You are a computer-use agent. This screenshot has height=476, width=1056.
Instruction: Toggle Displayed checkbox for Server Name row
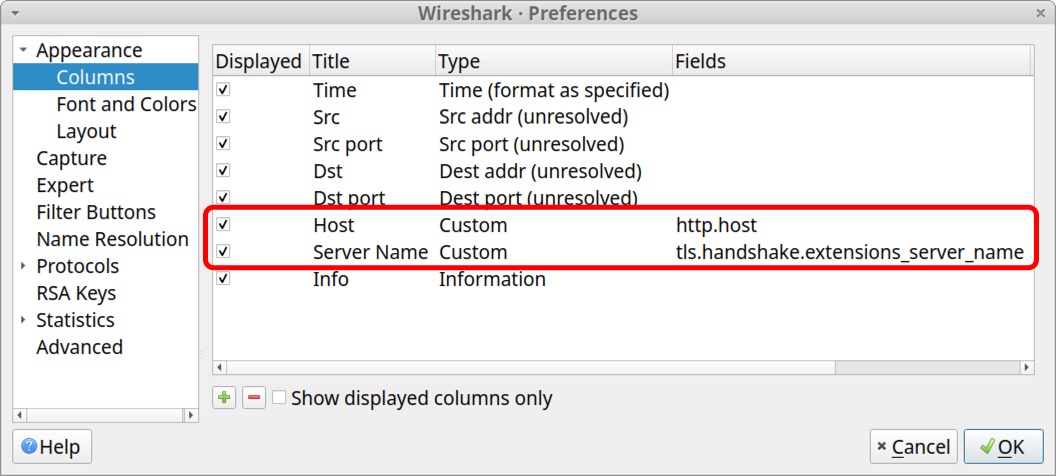point(224,251)
